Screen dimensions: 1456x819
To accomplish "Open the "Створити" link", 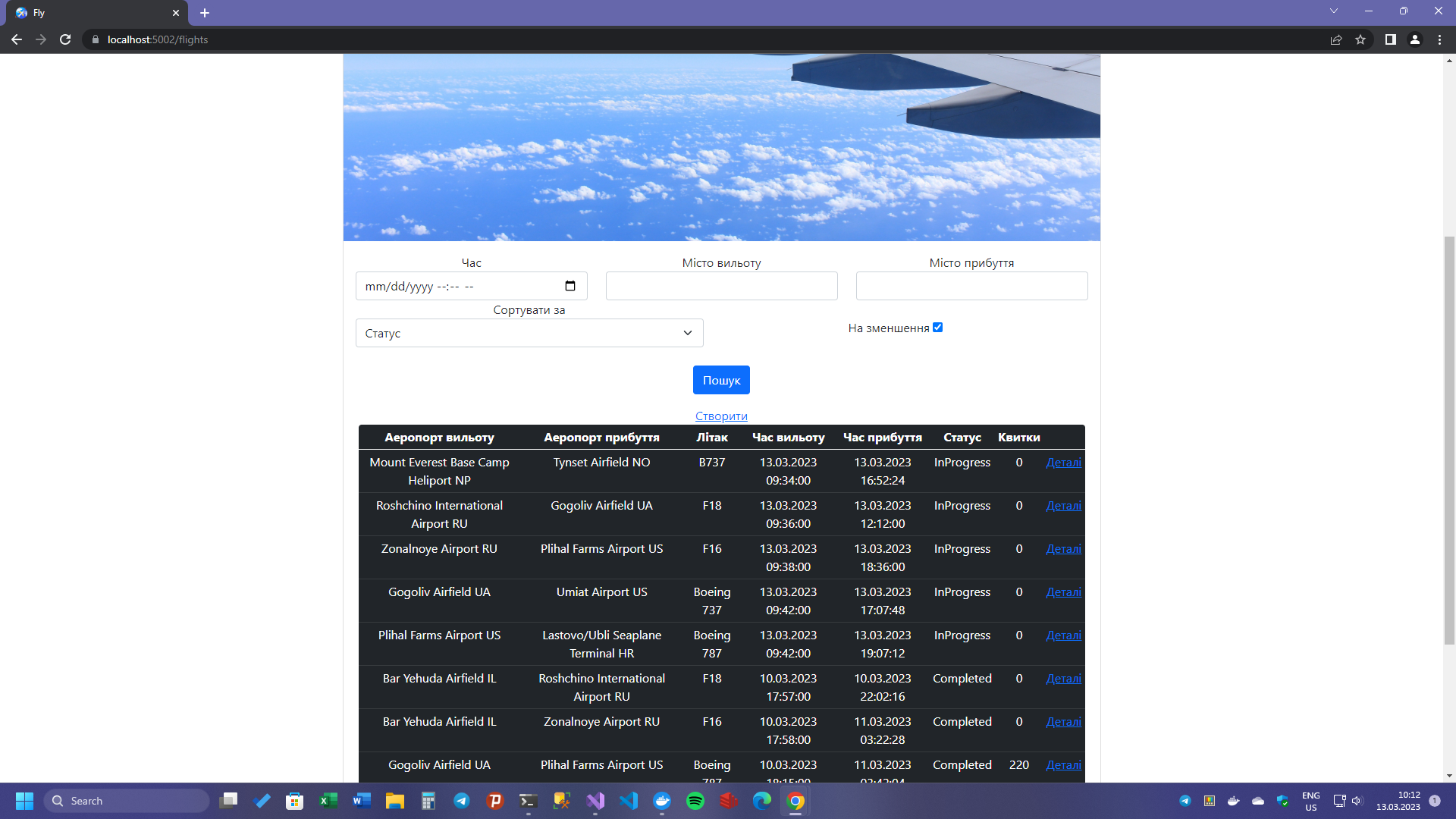I will click(721, 416).
